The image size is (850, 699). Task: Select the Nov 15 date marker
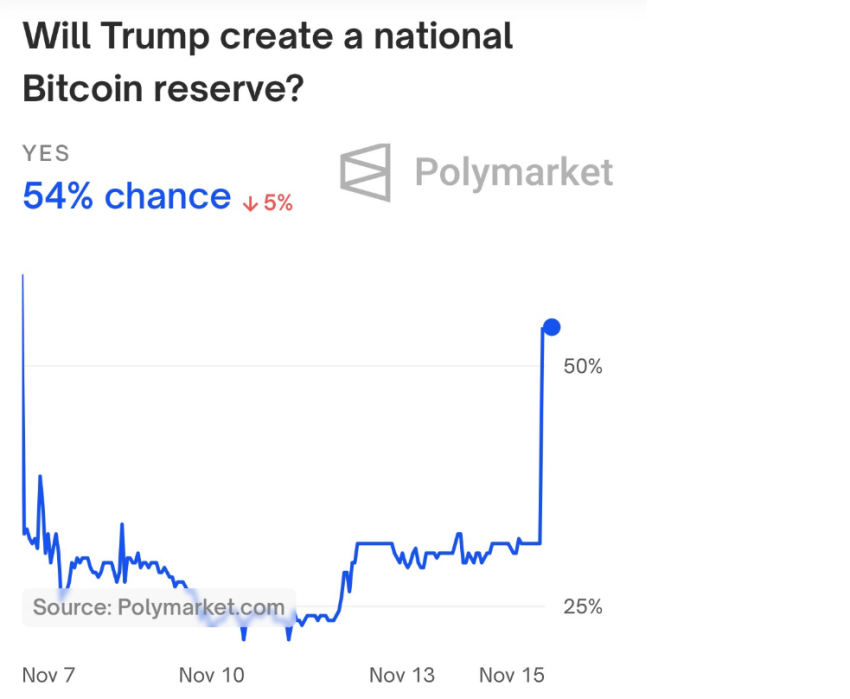[x=511, y=675]
